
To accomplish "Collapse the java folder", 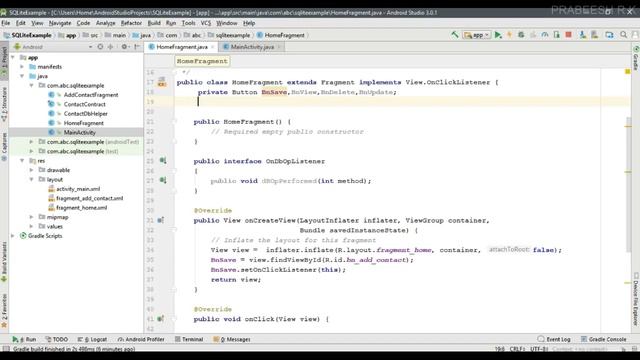I will (22, 76).
